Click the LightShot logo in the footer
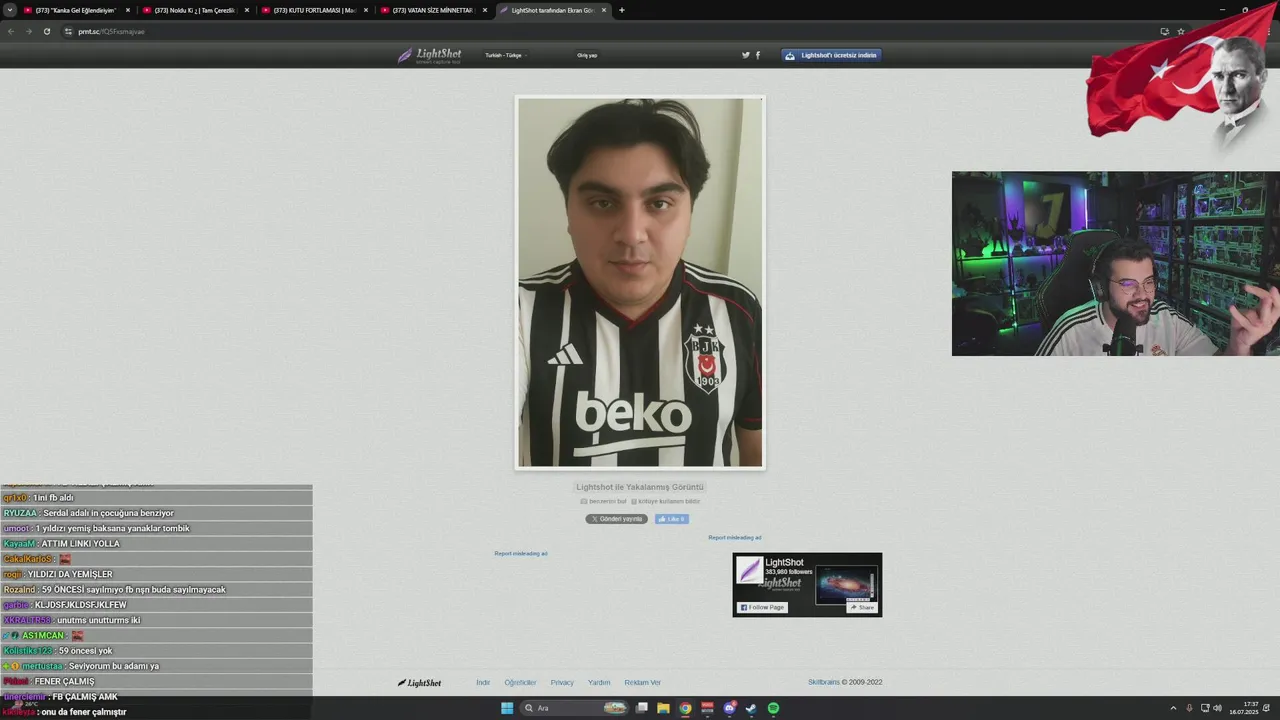Screen dimensions: 1280x720 coord(419,683)
